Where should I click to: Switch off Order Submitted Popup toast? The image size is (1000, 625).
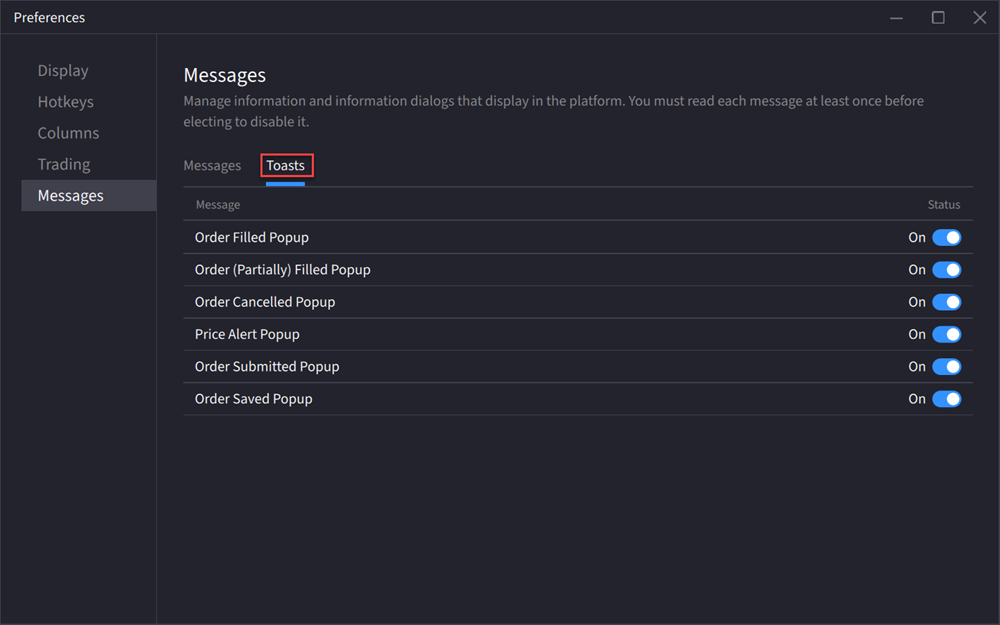tap(946, 367)
